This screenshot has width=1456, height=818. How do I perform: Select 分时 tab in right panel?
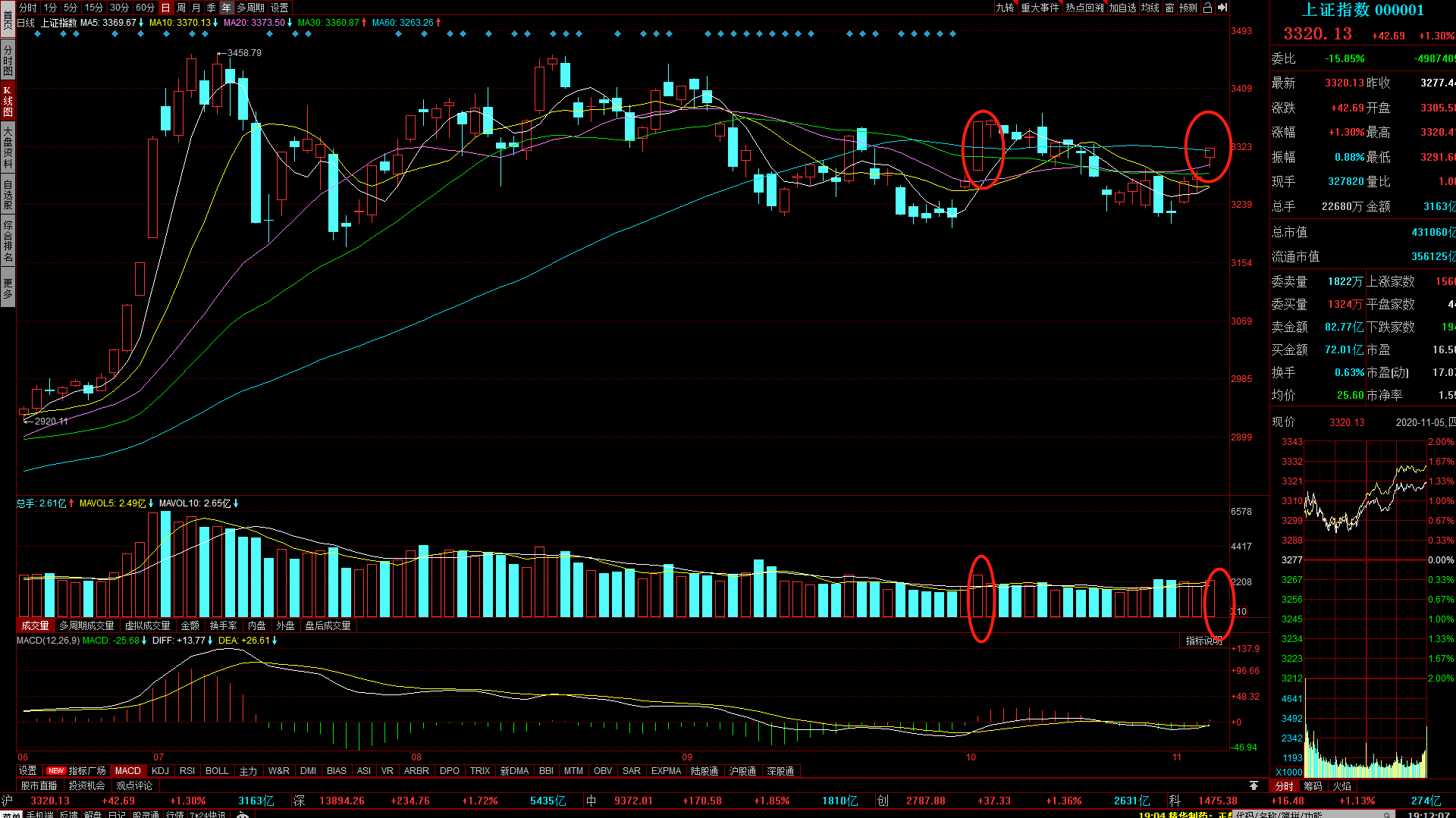[1285, 786]
